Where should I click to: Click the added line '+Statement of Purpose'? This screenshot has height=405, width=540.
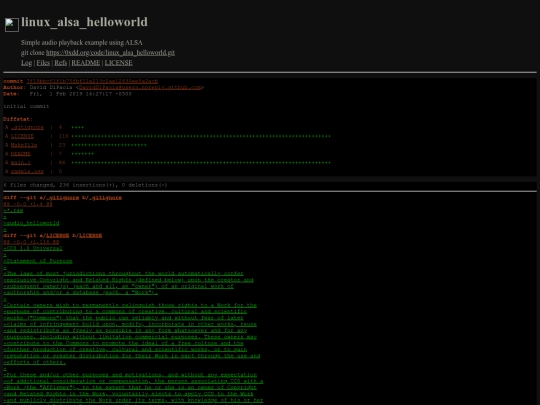[38, 261]
